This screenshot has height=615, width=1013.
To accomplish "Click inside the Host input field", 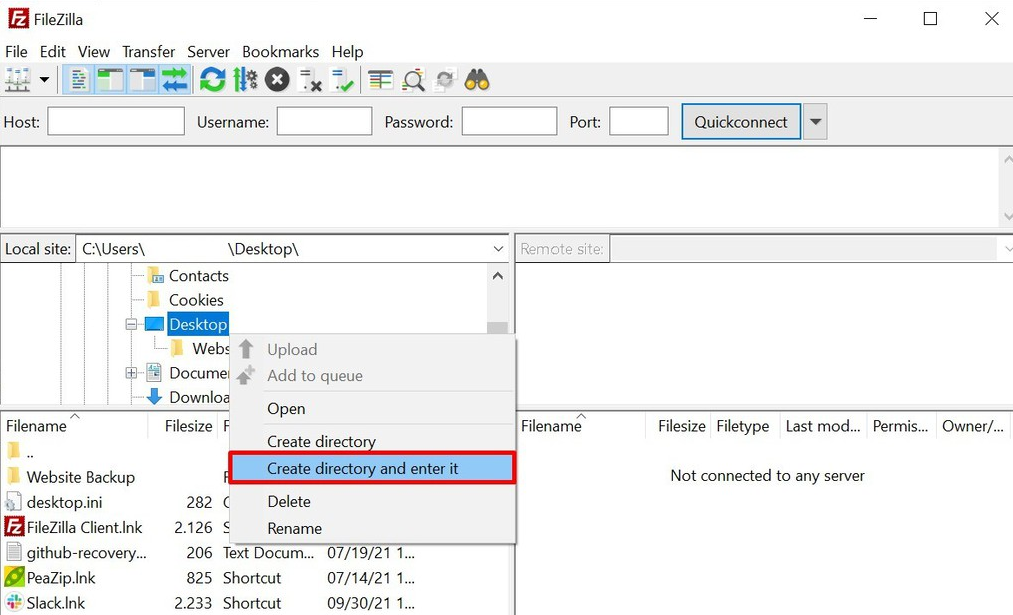I will click(x=115, y=120).
